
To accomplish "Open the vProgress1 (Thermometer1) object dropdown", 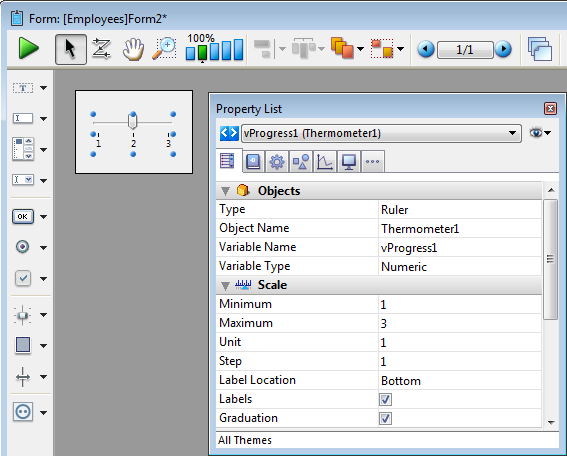I will coord(381,133).
